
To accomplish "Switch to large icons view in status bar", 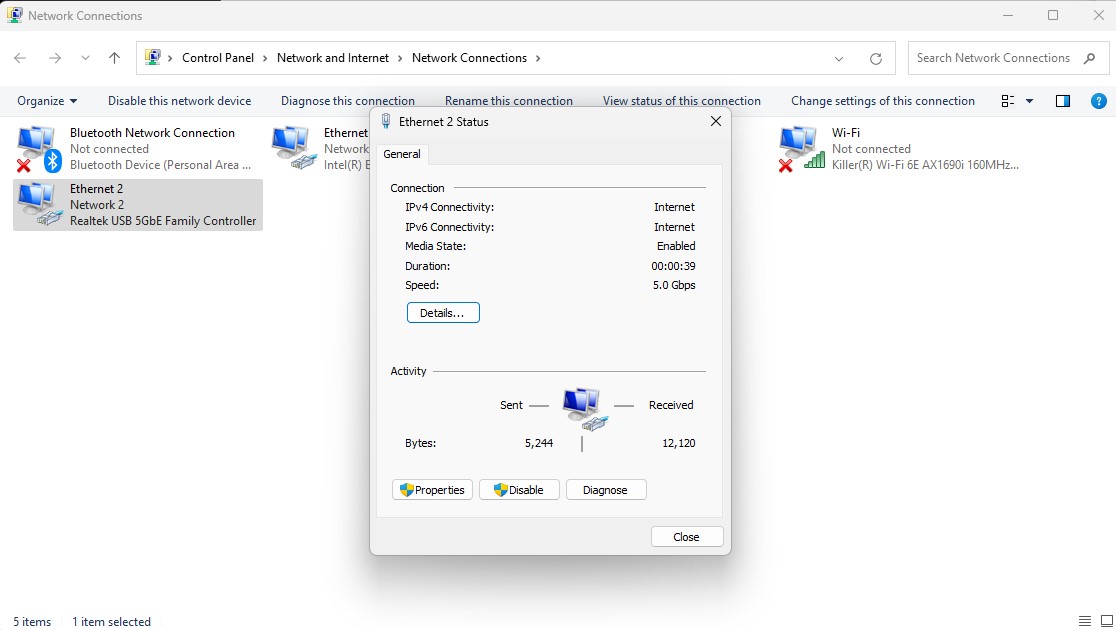I will coord(1106,621).
